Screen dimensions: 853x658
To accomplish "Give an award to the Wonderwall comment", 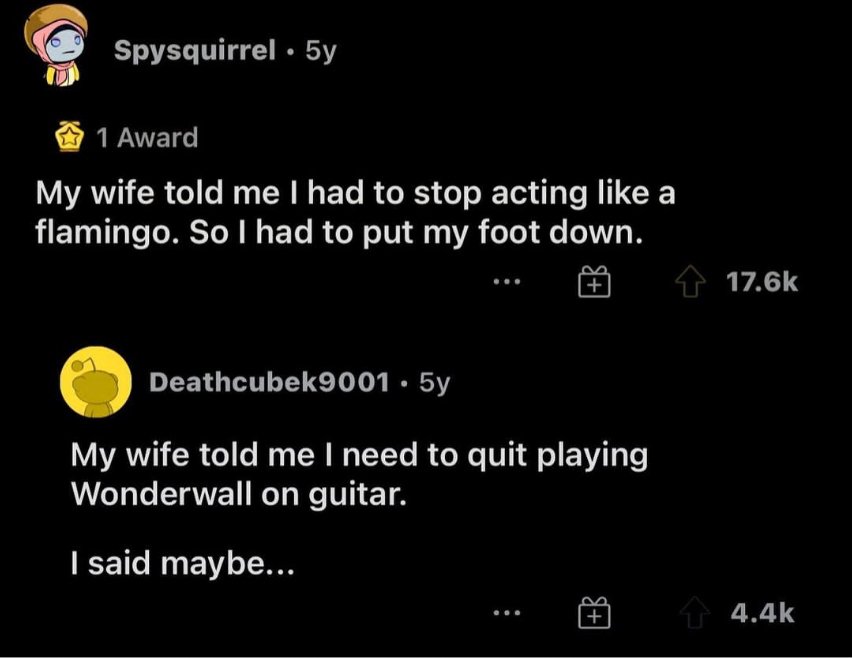I will pyautogui.click(x=594, y=613).
